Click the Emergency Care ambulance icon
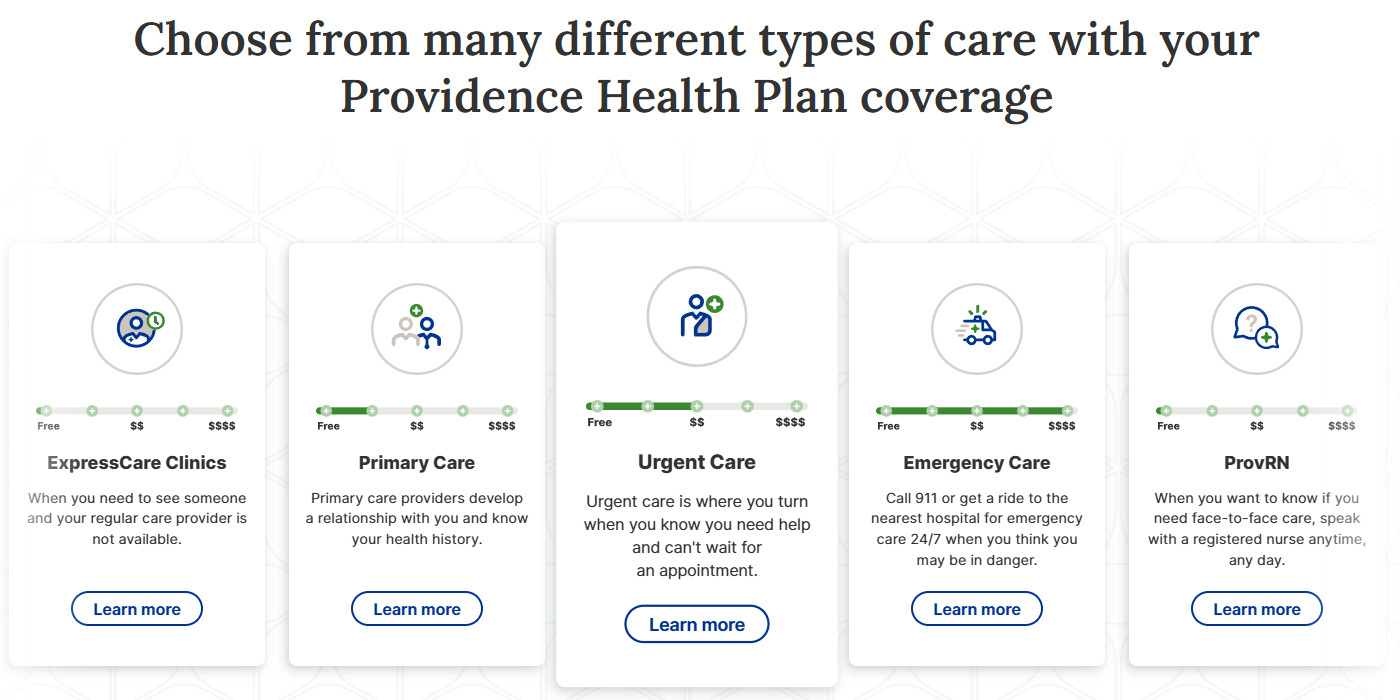1400x700 pixels. coord(977,328)
